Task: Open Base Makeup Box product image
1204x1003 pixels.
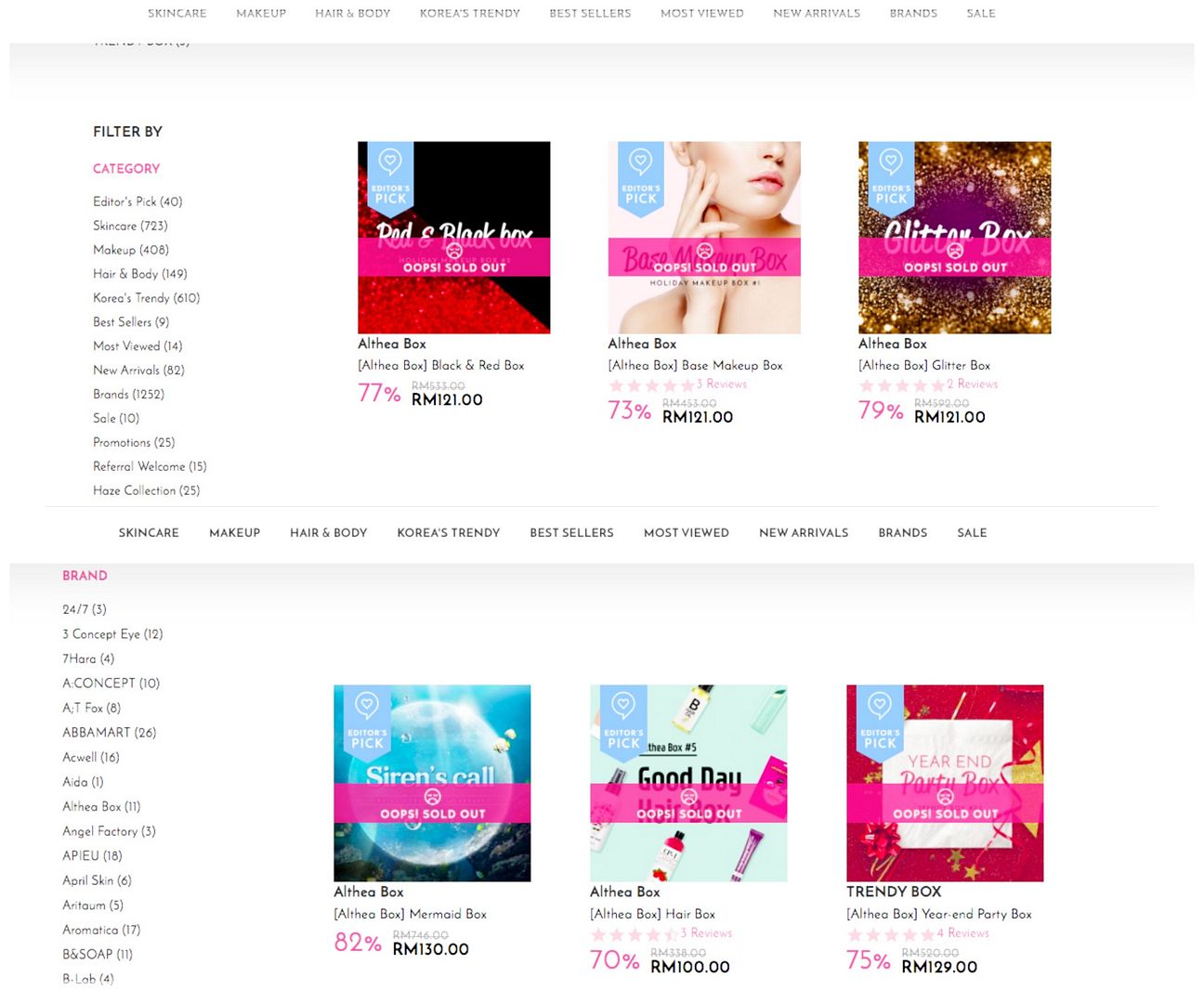Action: click(704, 238)
